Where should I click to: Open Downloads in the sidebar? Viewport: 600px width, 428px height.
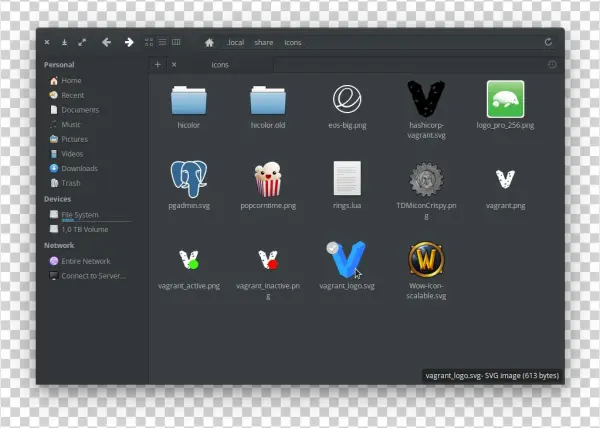tap(79, 168)
